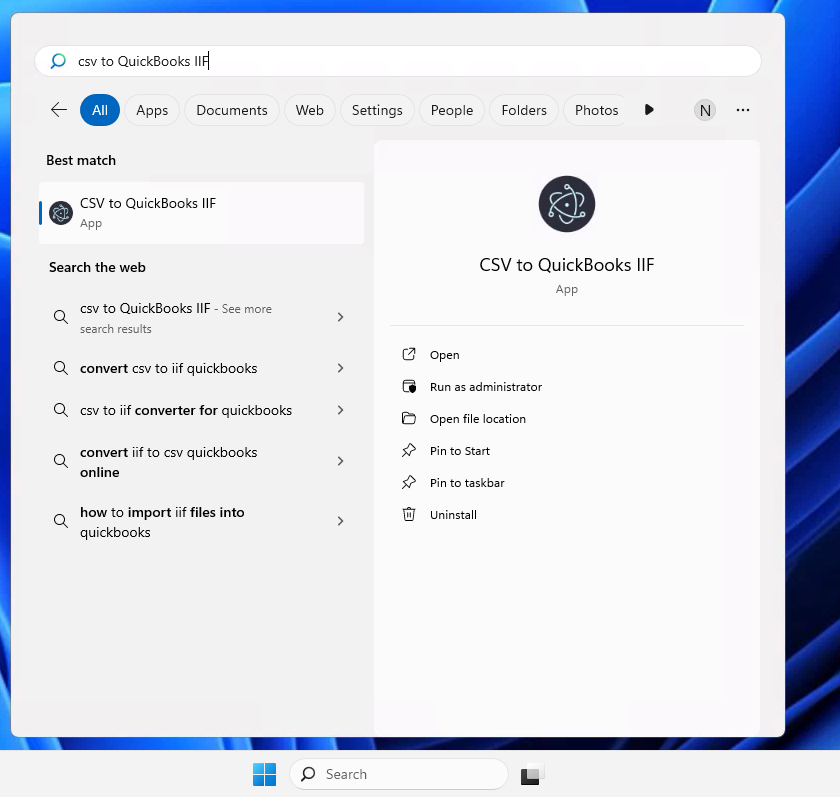Click the user profile avatar N
The width and height of the screenshot is (840, 797).
[x=705, y=110]
